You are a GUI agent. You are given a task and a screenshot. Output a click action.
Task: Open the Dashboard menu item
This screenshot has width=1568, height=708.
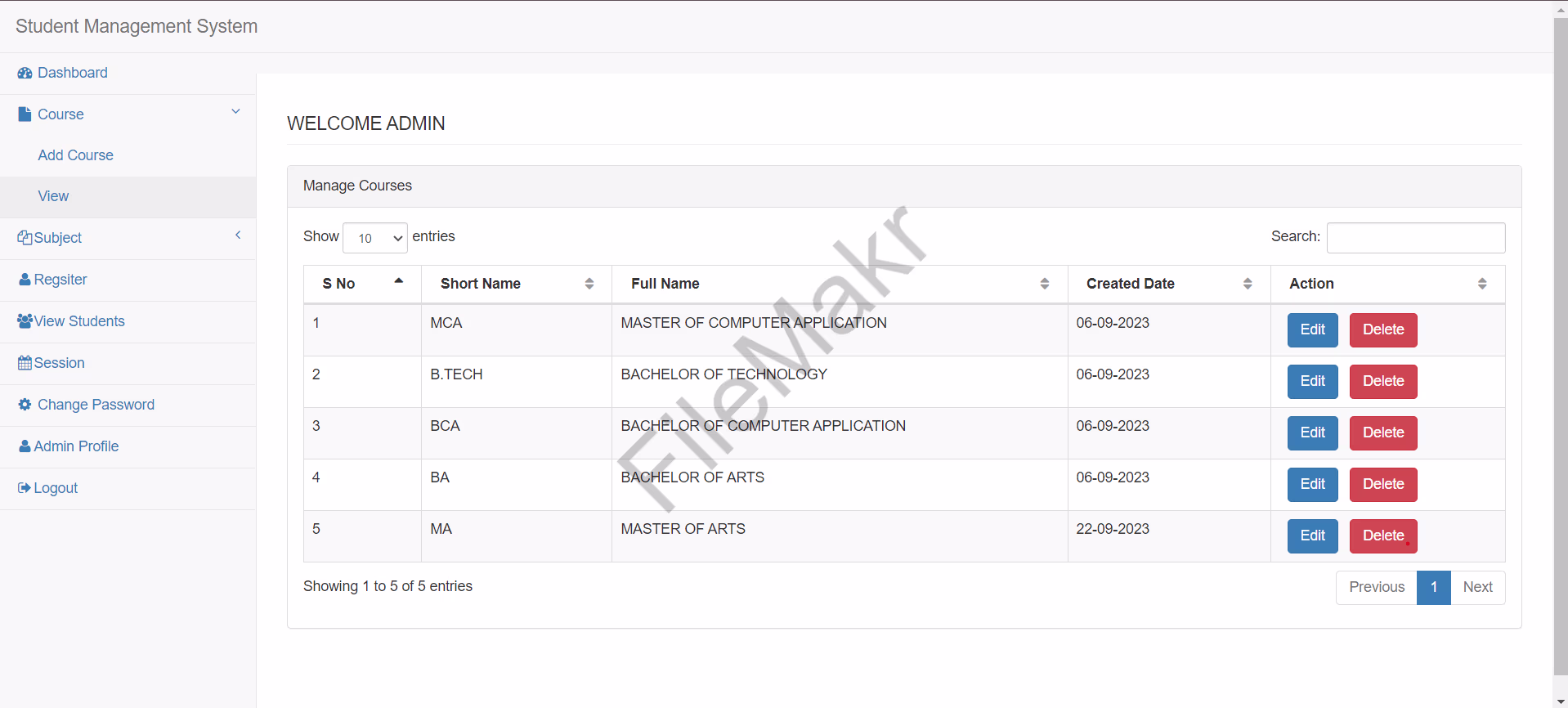(x=128, y=73)
